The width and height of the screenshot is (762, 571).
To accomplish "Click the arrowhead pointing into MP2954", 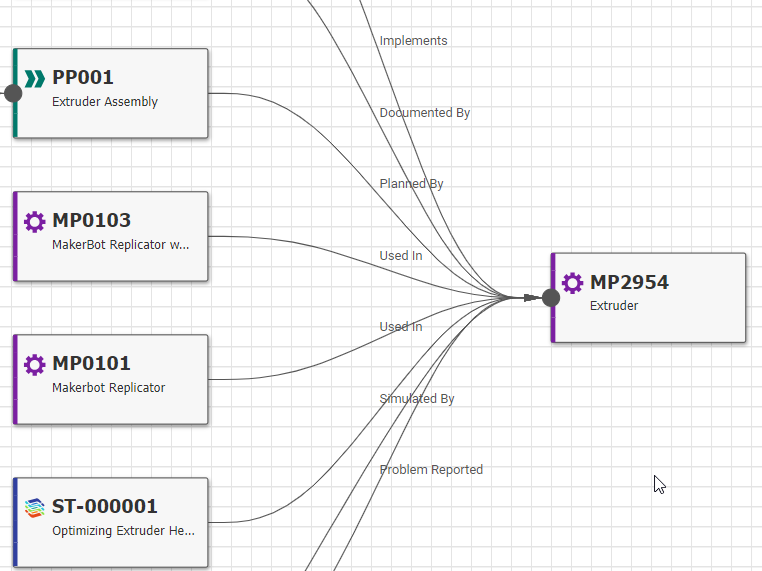I will tap(528, 297).
